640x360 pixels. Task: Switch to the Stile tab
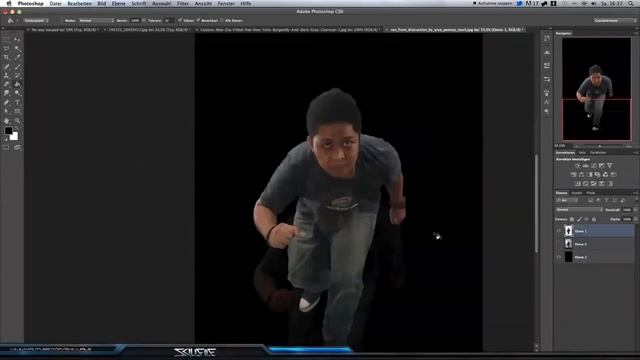click(x=582, y=153)
